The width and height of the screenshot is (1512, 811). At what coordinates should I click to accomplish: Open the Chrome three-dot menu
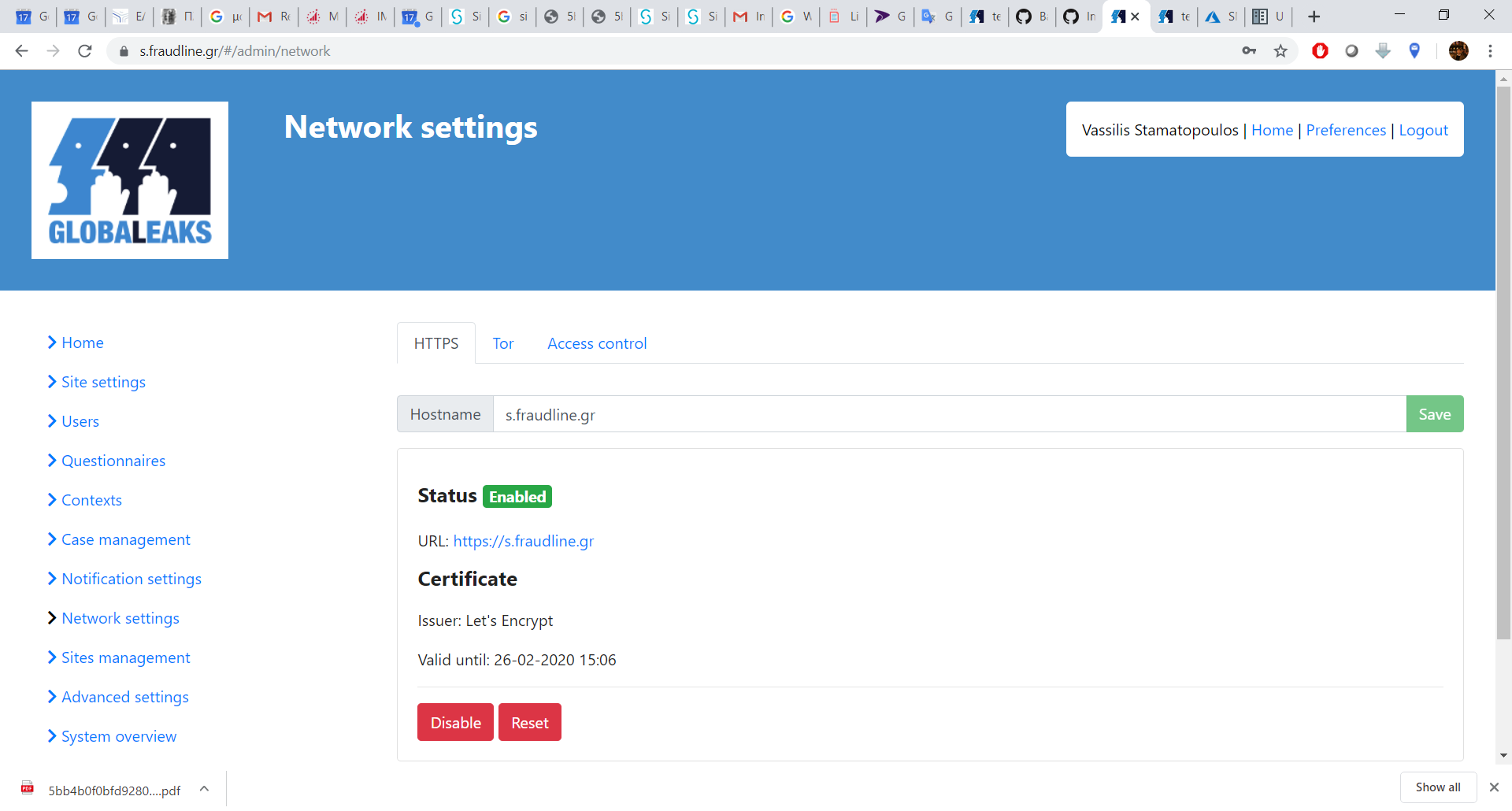click(1490, 51)
